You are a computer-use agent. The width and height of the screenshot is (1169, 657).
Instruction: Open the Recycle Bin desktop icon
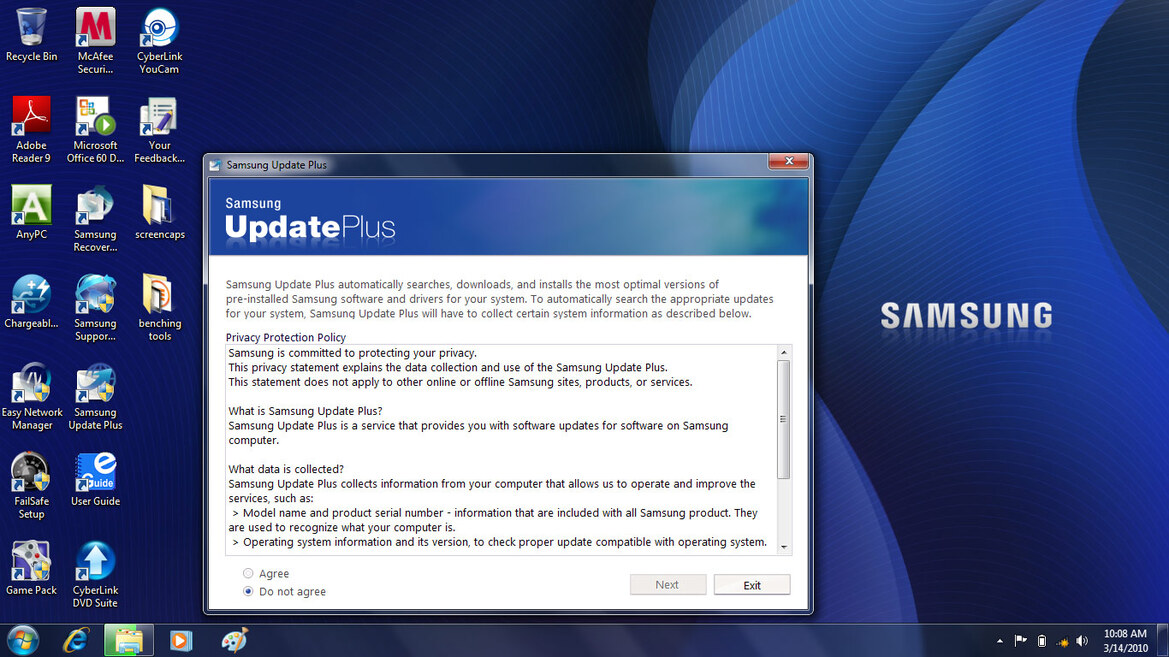tap(31, 36)
